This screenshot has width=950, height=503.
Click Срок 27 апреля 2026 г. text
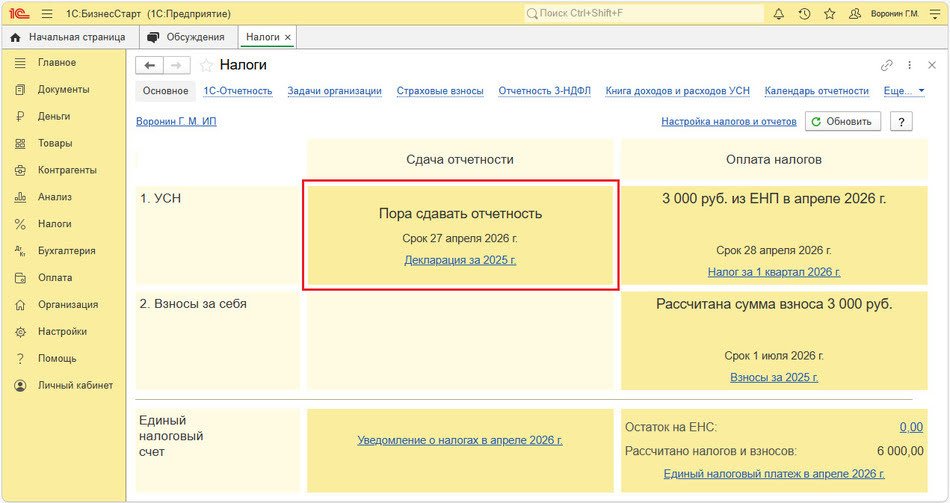[460, 238]
